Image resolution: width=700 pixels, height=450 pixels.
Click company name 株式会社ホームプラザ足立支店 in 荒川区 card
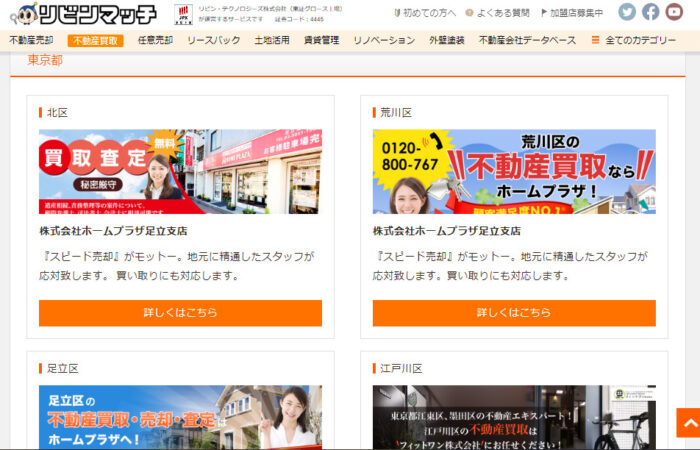coord(447,231)
